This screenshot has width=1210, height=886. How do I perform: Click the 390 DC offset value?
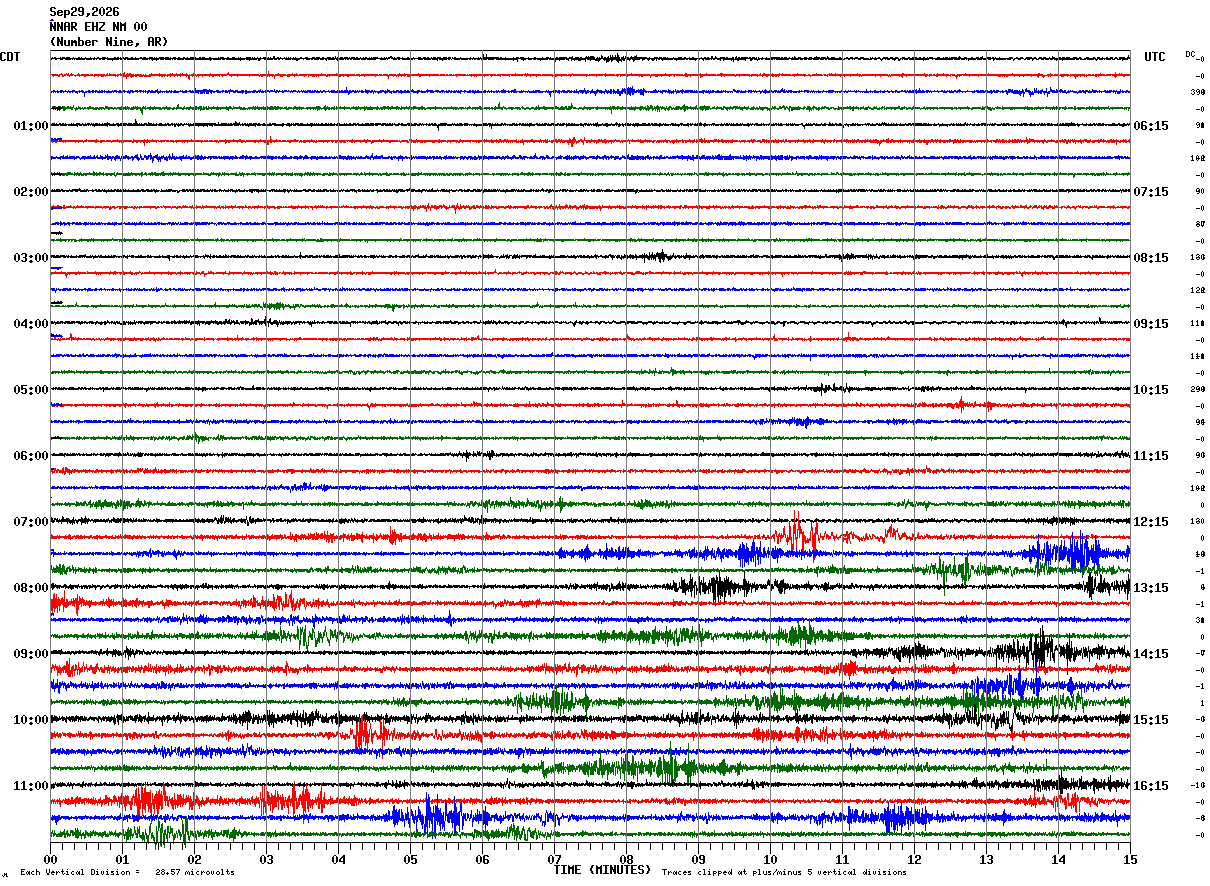1197,92
